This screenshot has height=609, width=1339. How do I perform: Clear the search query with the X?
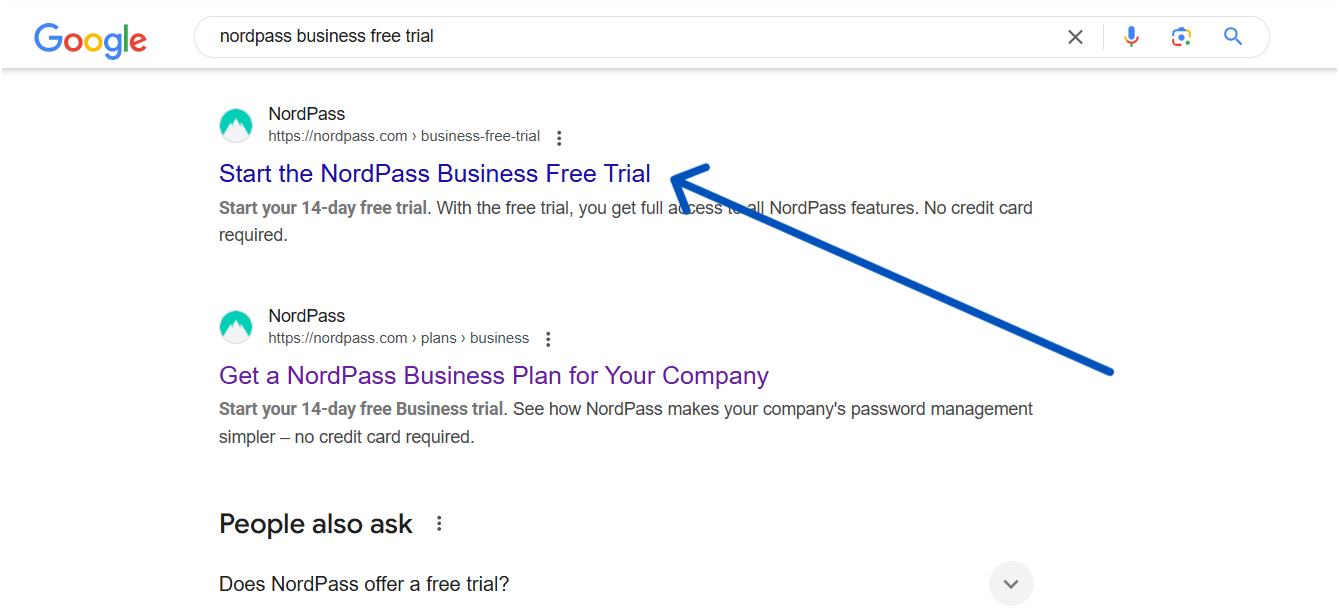[1075, 37]
